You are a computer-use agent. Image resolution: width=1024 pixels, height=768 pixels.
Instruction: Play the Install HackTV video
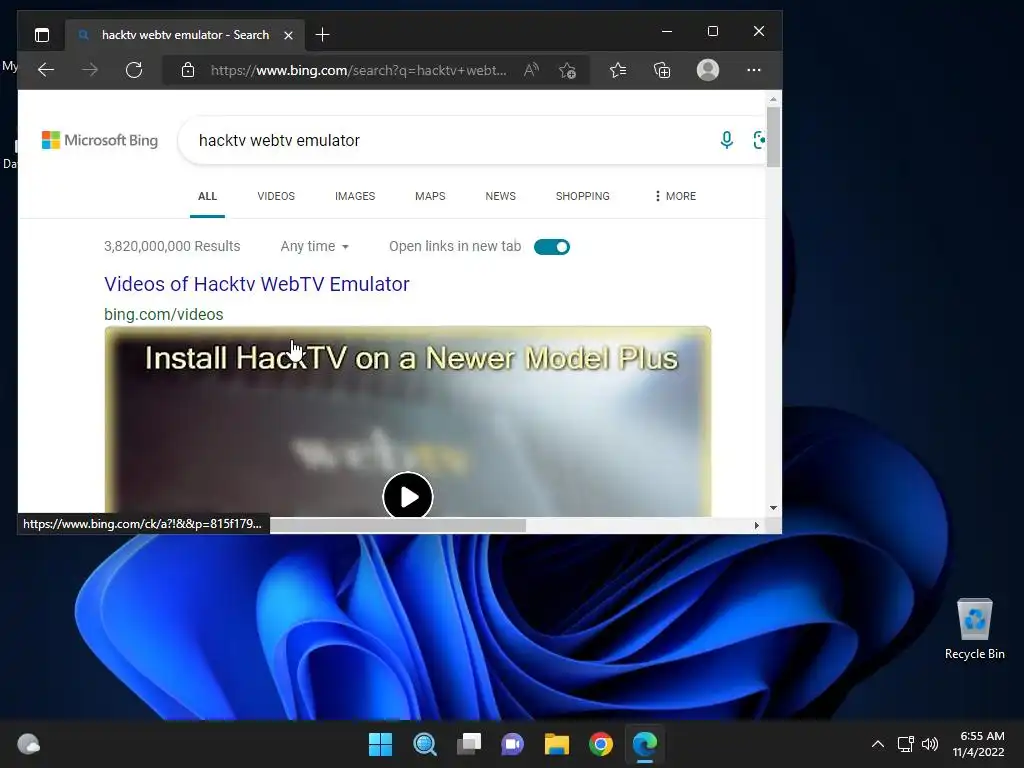(x=408, y=496)
